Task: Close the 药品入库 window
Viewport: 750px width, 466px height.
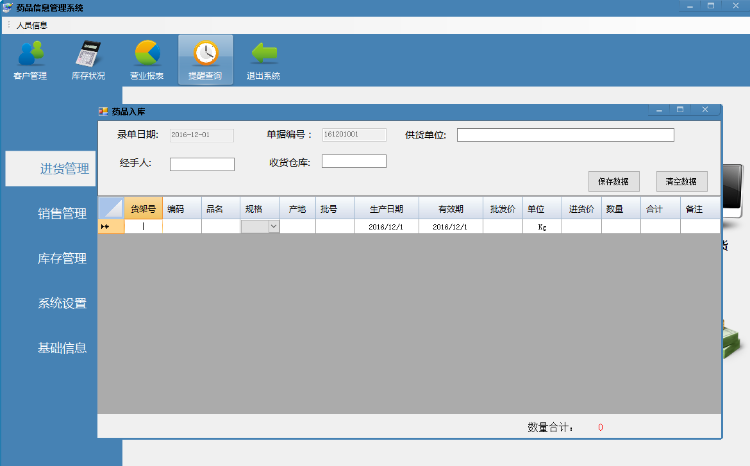Action: pyautogui.click(x=705, y=110)
